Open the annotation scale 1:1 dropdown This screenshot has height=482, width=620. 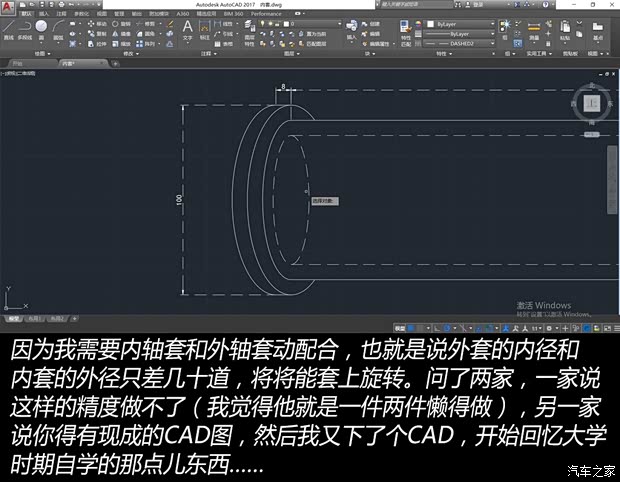tap(537, 328)
